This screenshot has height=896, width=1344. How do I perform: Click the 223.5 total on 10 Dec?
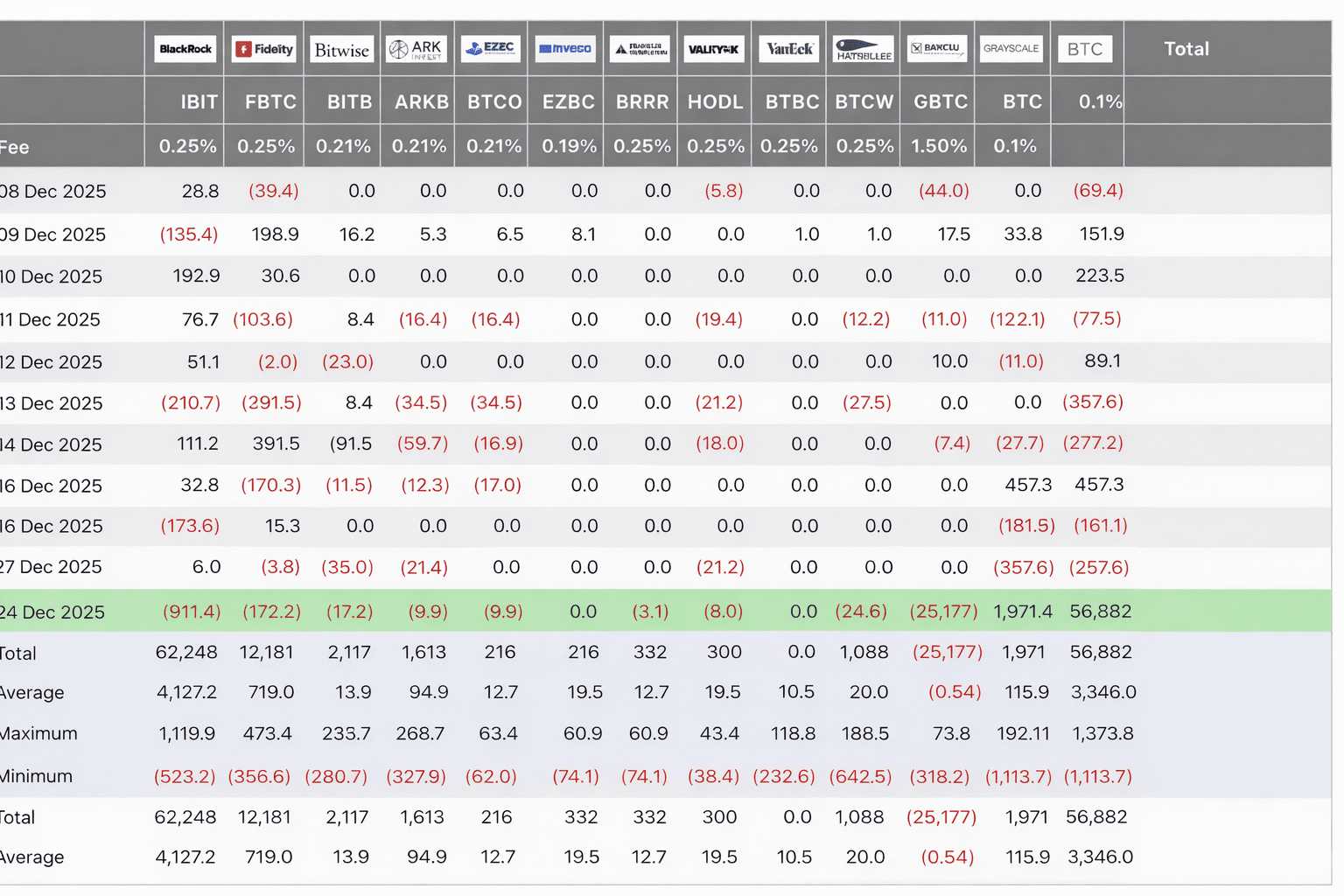(1100, 276)
